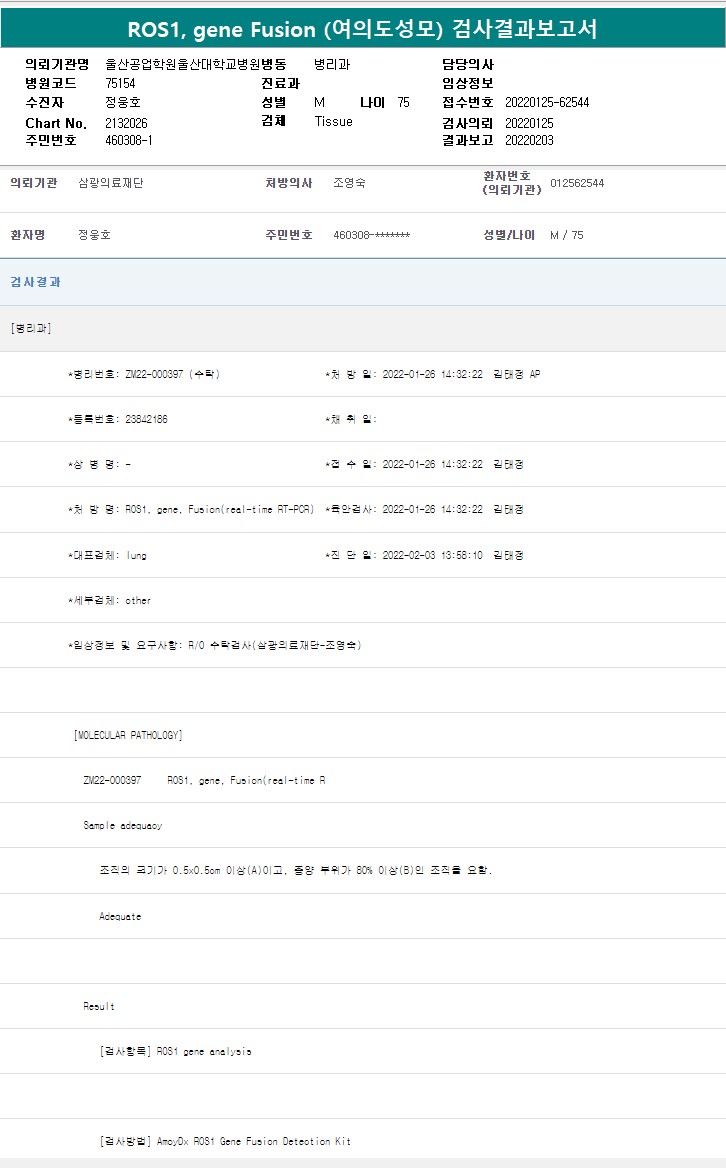Click the 대표검체 row showing lung
The width and height of the screenshot is (726, 1168).
[x=107, y=555]
